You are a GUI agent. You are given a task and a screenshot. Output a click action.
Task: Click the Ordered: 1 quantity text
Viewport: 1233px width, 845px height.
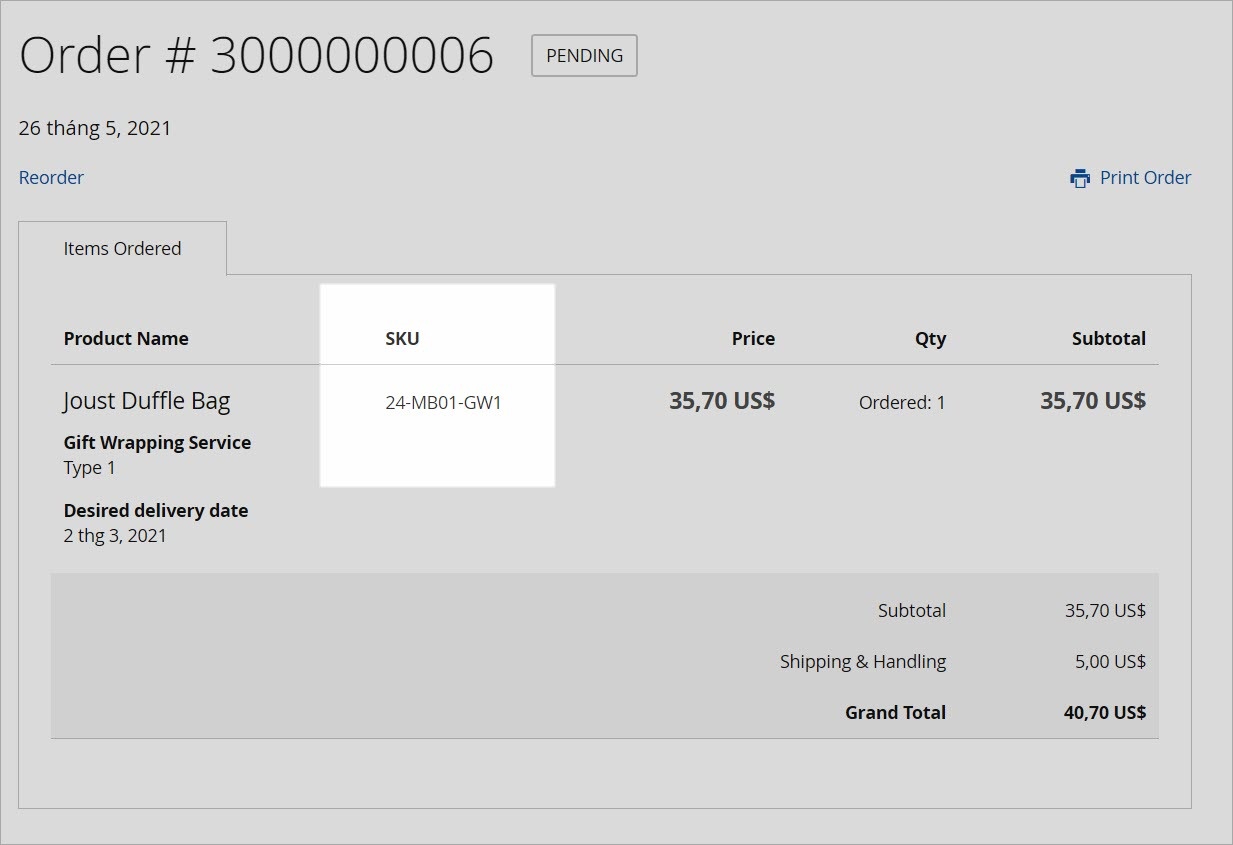[902, 402]
